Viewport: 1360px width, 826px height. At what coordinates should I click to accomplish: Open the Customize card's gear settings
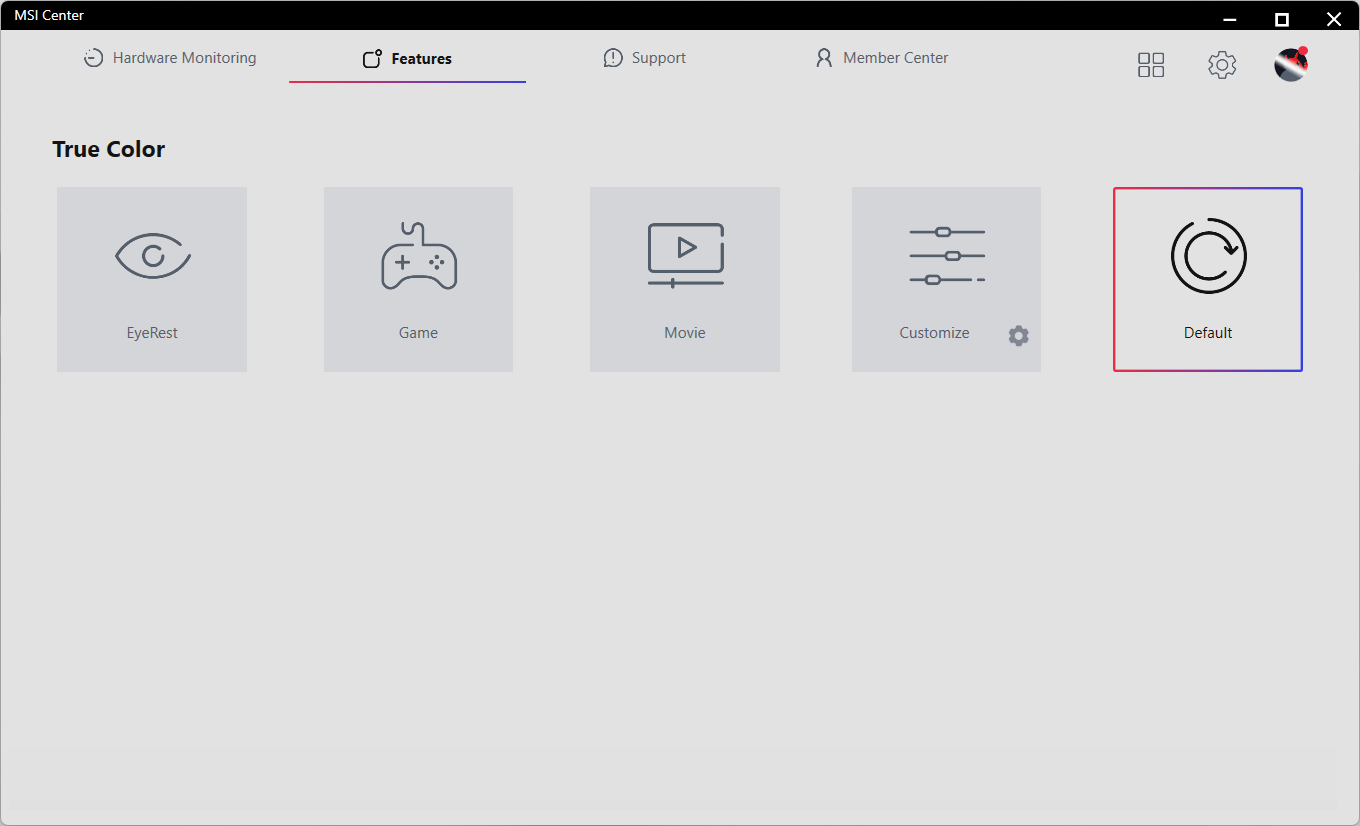pos(1018,336)
